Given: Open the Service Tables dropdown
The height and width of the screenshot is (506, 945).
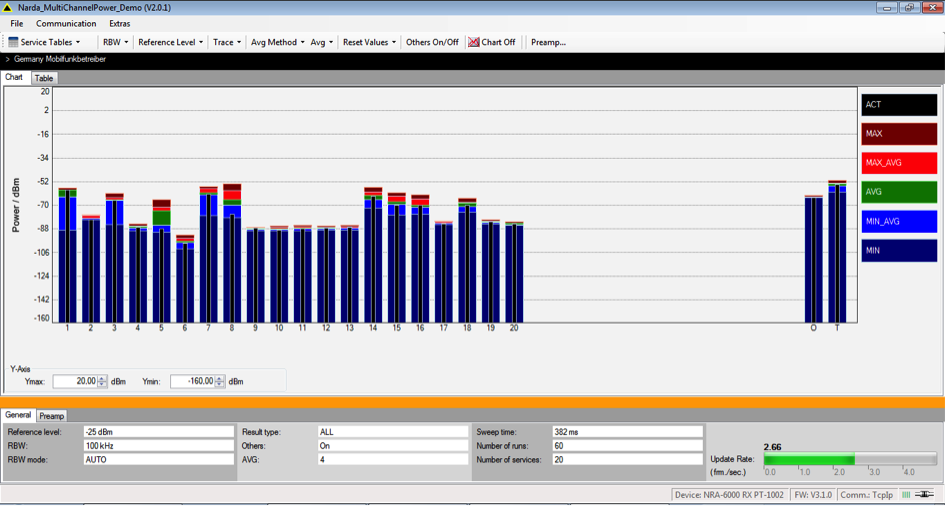Looking at the screenshot, I should coord(49,42).
